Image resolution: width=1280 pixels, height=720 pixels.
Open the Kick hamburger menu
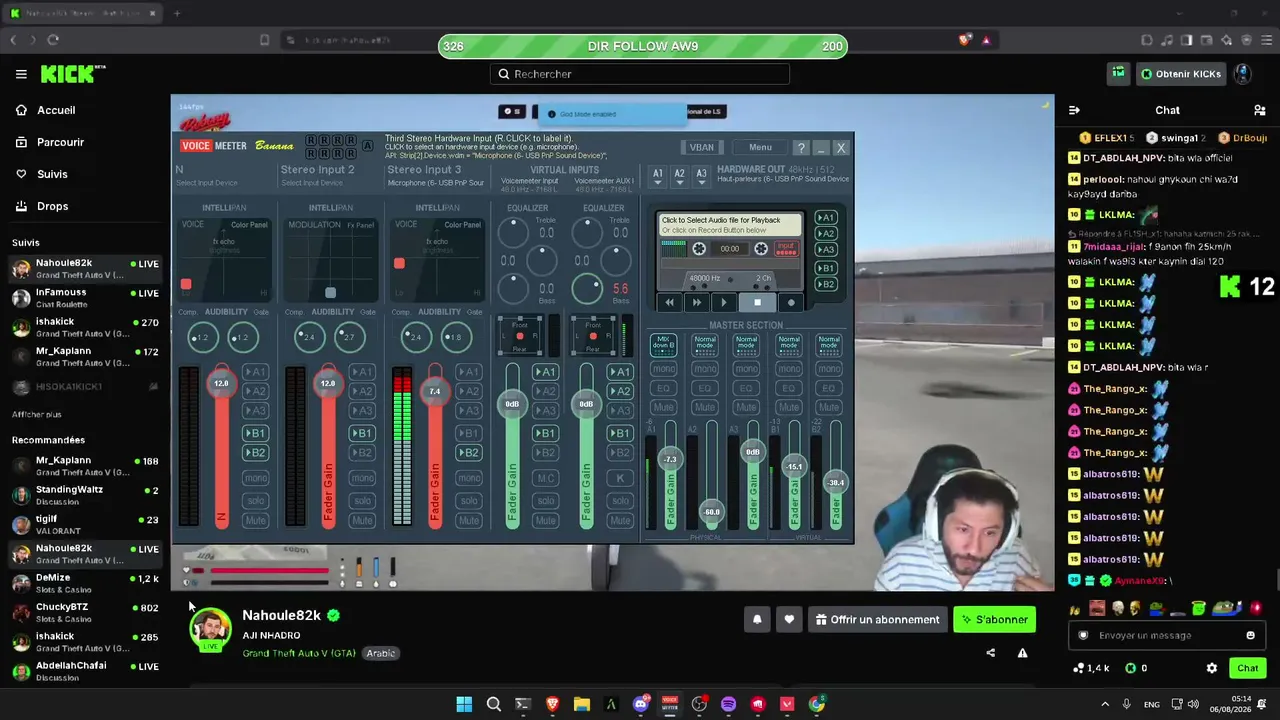pyautogui.click(x=21, y=74)
